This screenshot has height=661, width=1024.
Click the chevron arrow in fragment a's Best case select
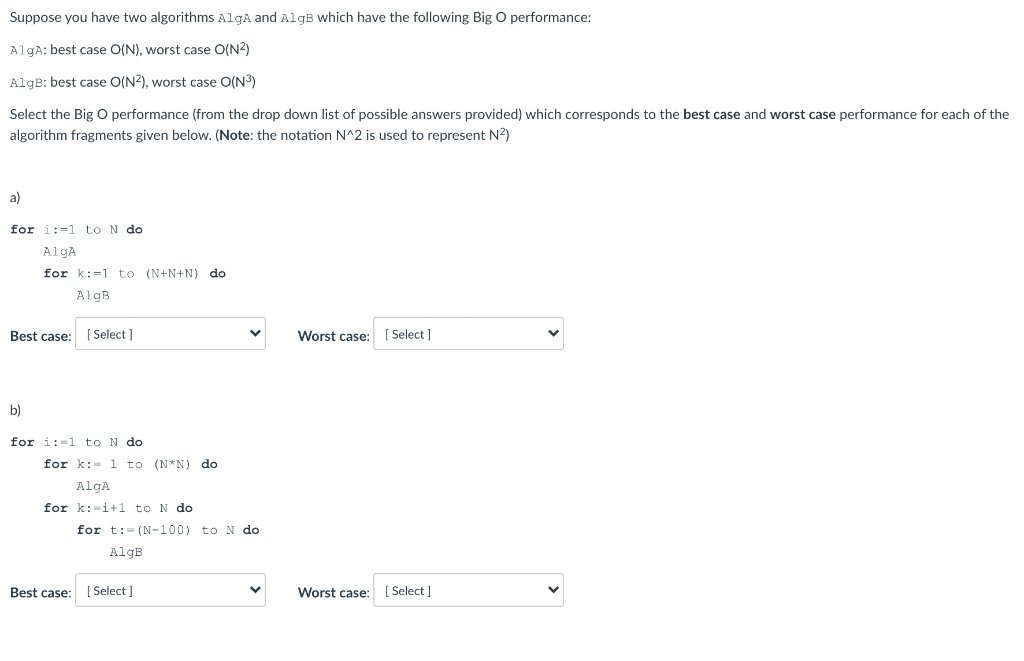255,334
